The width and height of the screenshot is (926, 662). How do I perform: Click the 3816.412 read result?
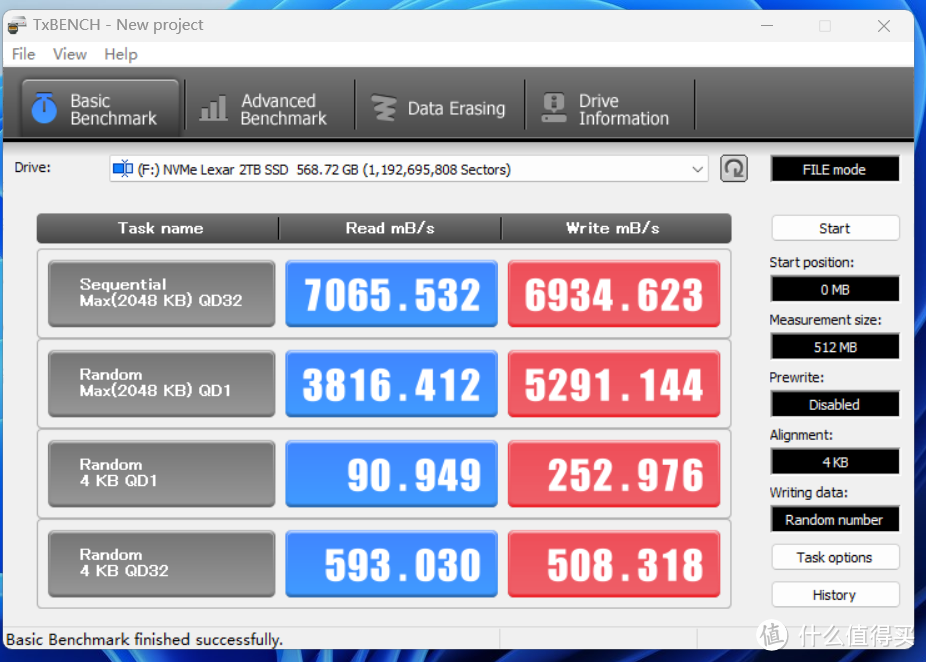point(392,384)
